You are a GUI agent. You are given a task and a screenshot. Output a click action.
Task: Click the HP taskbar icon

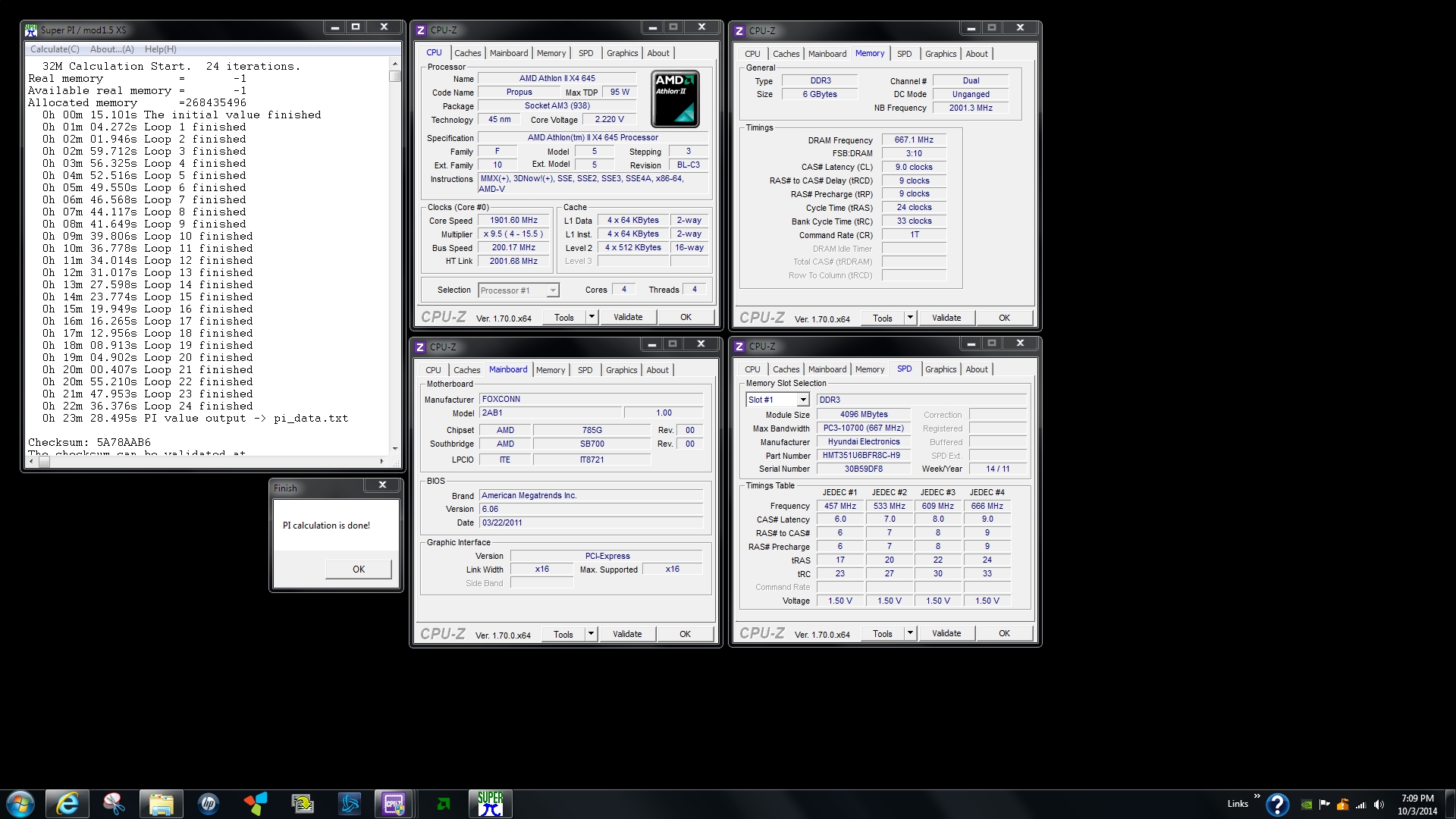pyautogui.click(x=208, y=804)
